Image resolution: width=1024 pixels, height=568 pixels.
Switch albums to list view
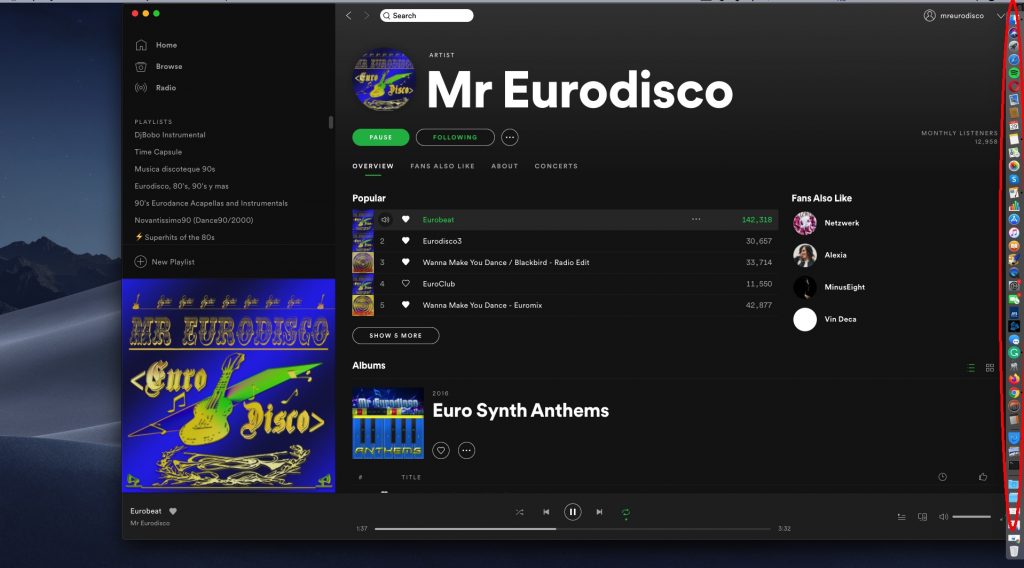(x=971, y=368)
